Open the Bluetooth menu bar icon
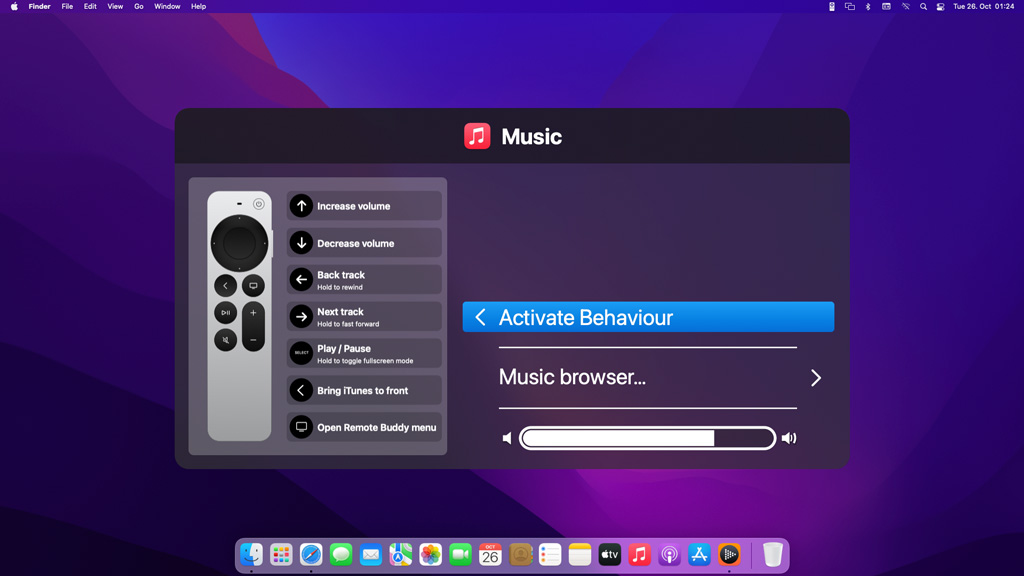The image size is (1024, 576). click(x=868, y=7)
